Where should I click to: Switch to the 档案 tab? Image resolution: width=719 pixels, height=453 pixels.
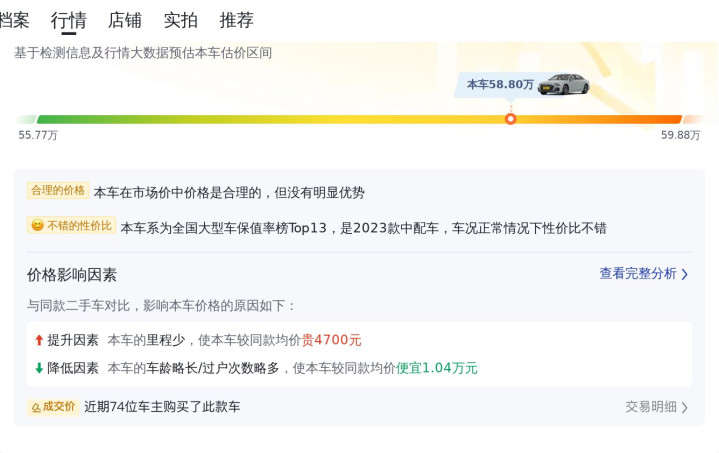coord(14,20)
